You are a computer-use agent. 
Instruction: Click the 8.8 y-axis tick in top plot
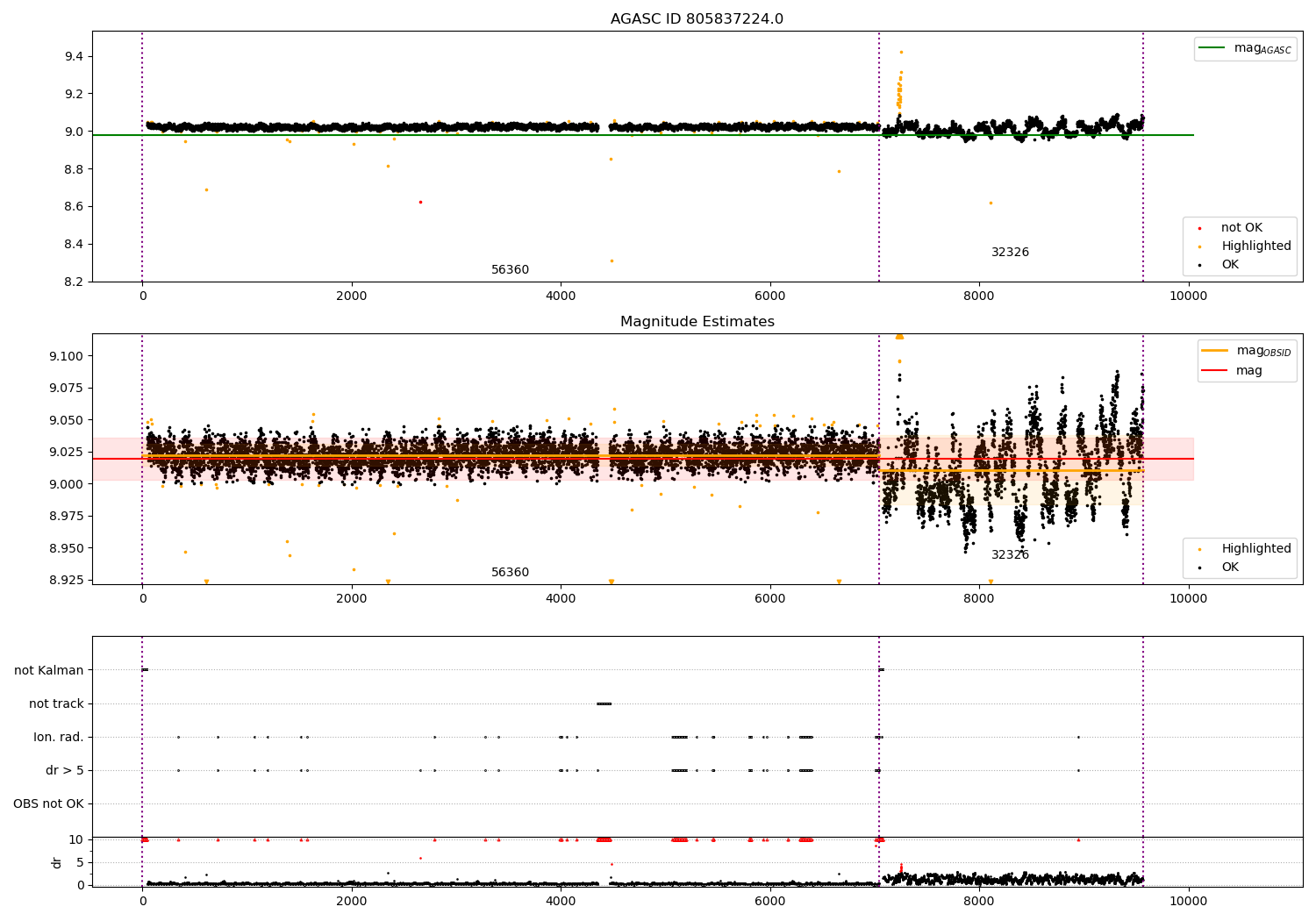[73, 169]
